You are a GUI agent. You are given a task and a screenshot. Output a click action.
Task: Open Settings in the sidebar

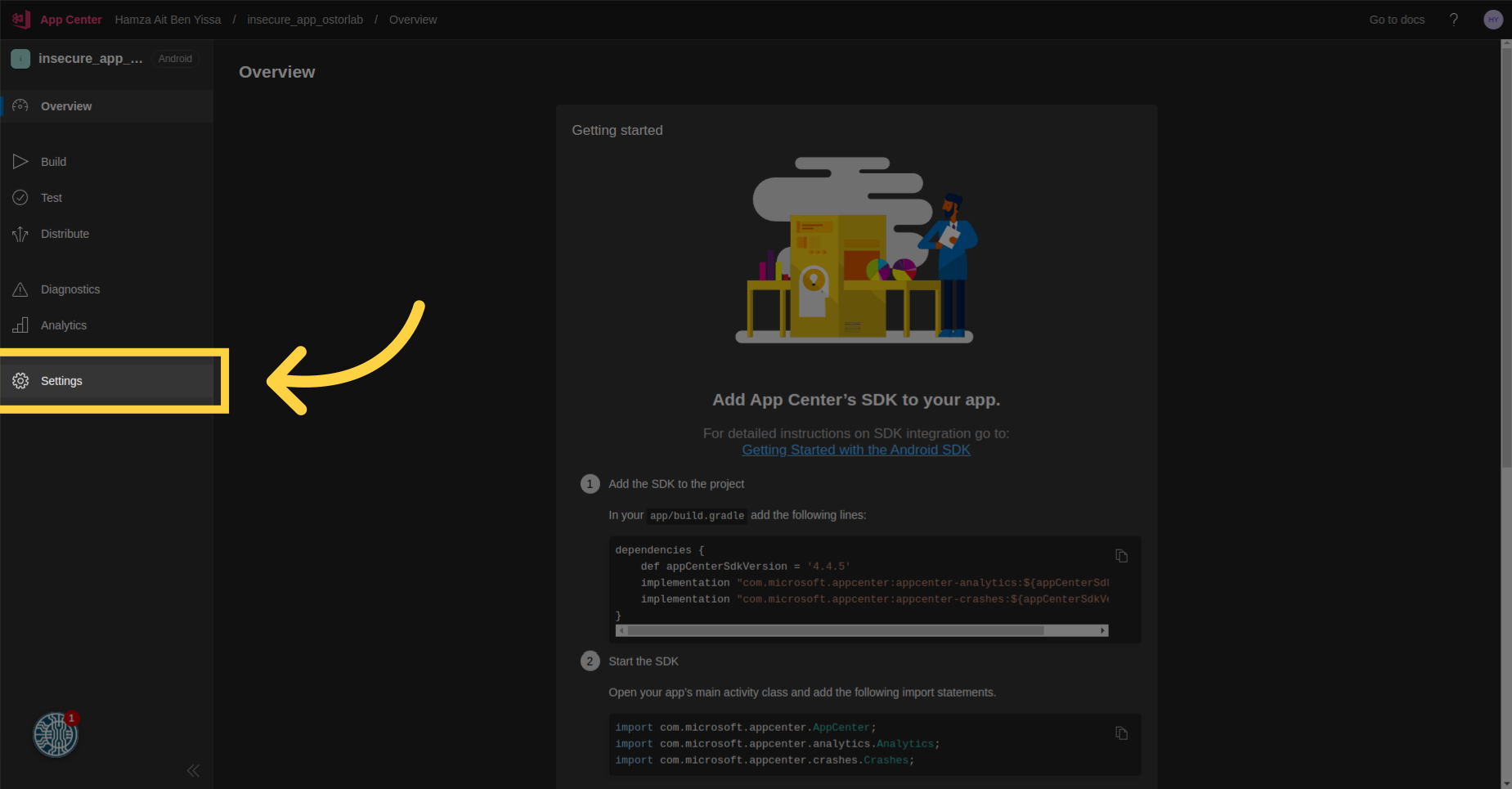pos(107,381)
